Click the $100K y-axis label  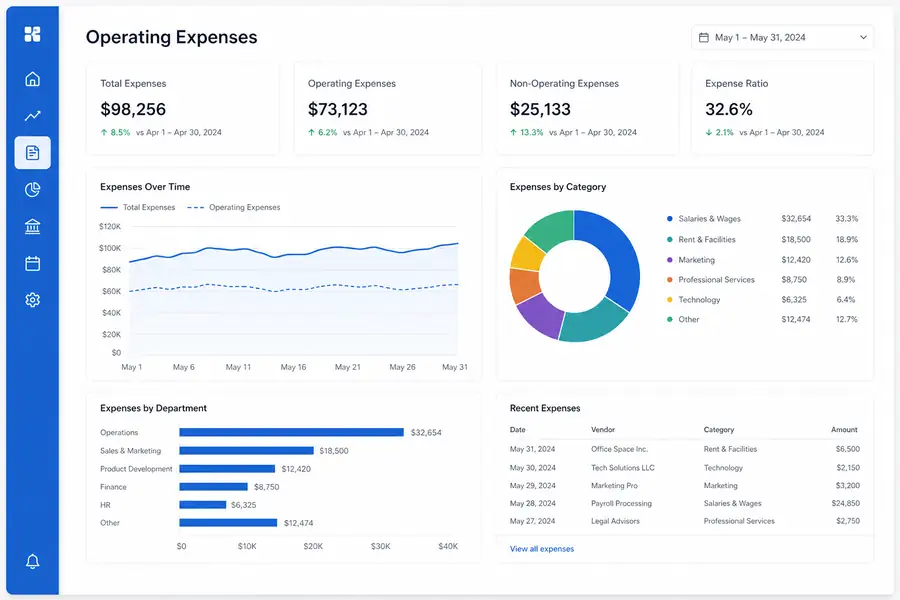tap(110, 248)
